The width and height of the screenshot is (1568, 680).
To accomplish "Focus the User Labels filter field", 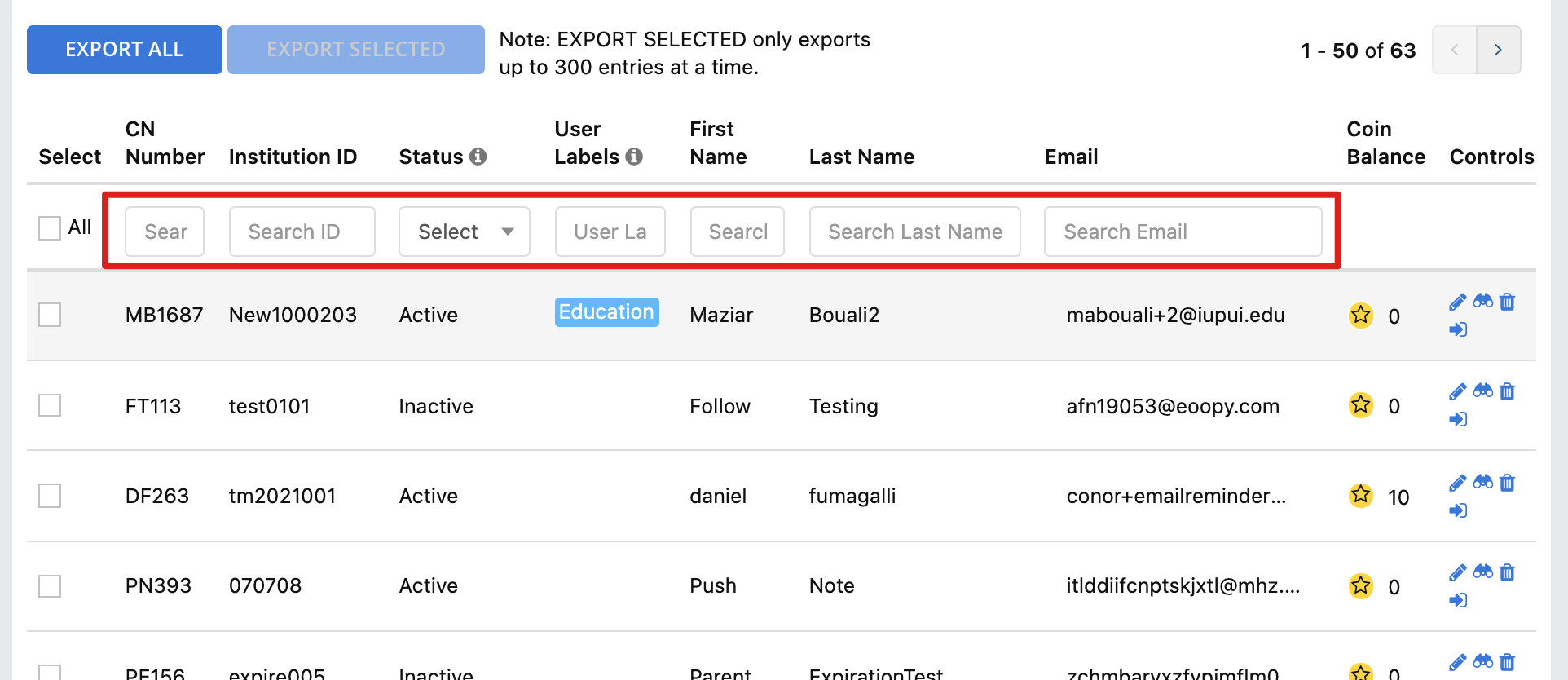I will 610,232.
